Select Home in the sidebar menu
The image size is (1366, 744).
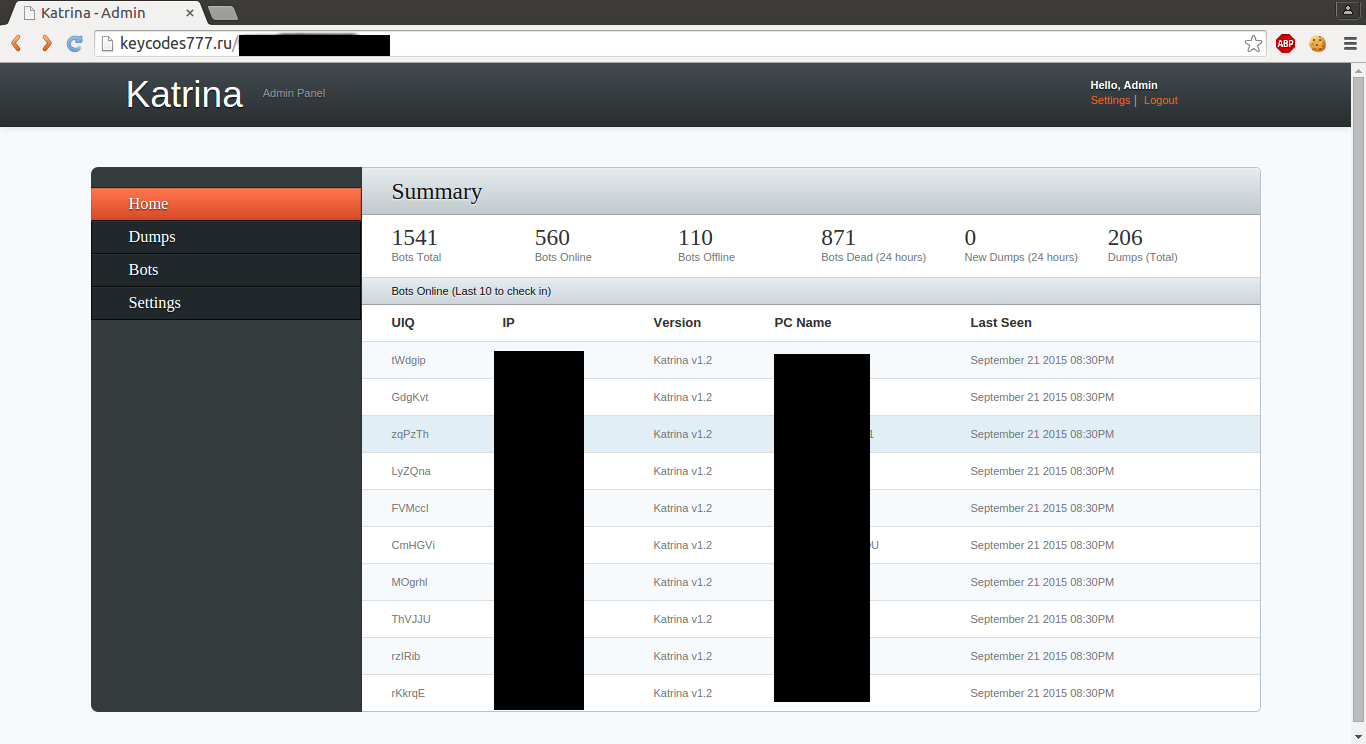coord(148,204)
